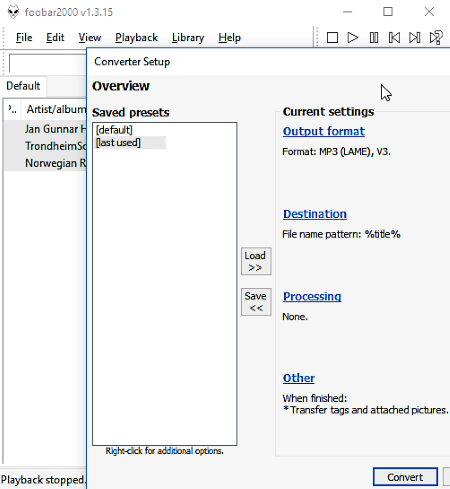Select the [last used] saved preset
450x489 pixels.
(x=130, y=143)
